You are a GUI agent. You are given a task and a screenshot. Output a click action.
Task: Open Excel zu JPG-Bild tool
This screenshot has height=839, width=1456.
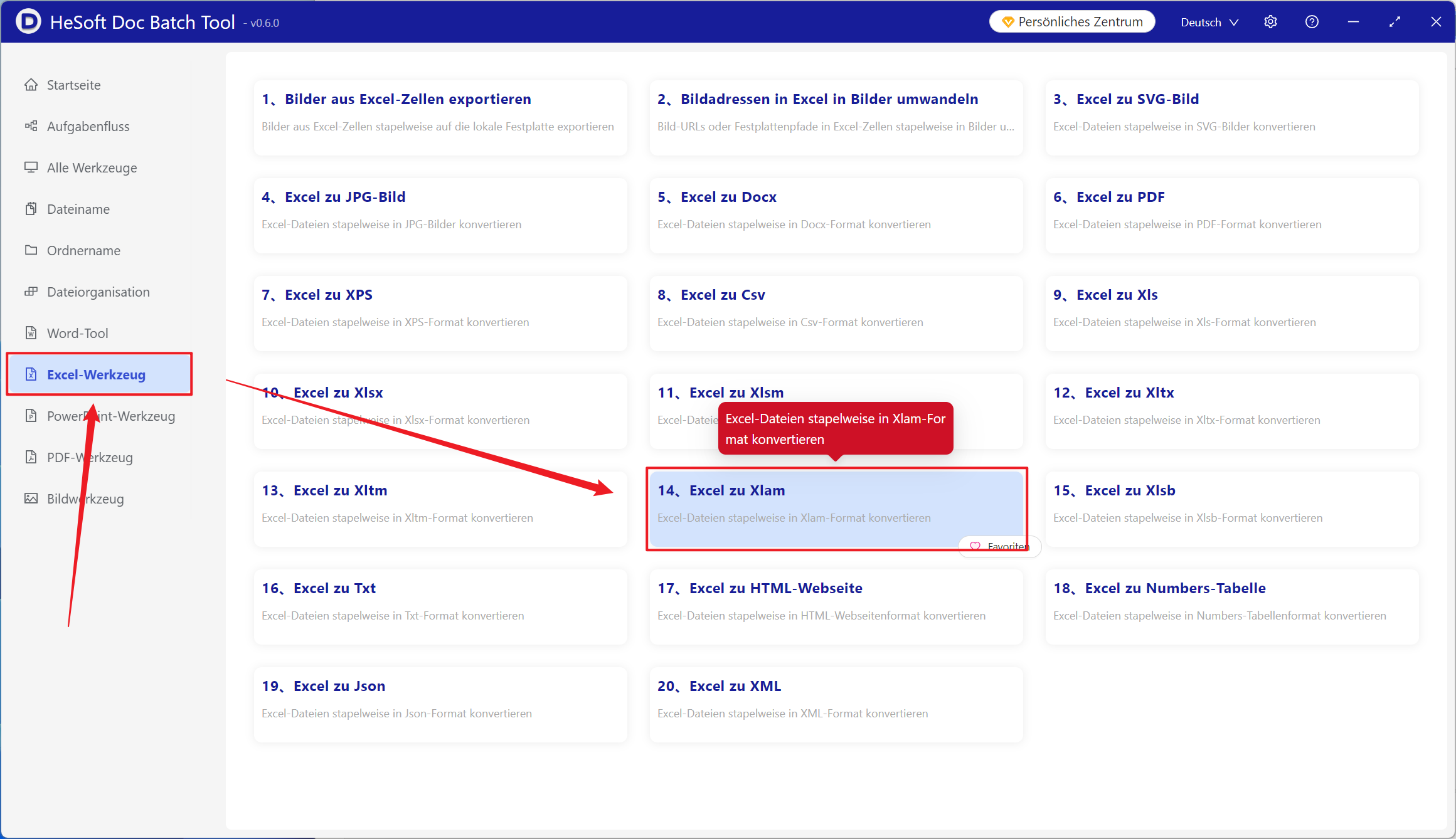click(x=440, y=216)
